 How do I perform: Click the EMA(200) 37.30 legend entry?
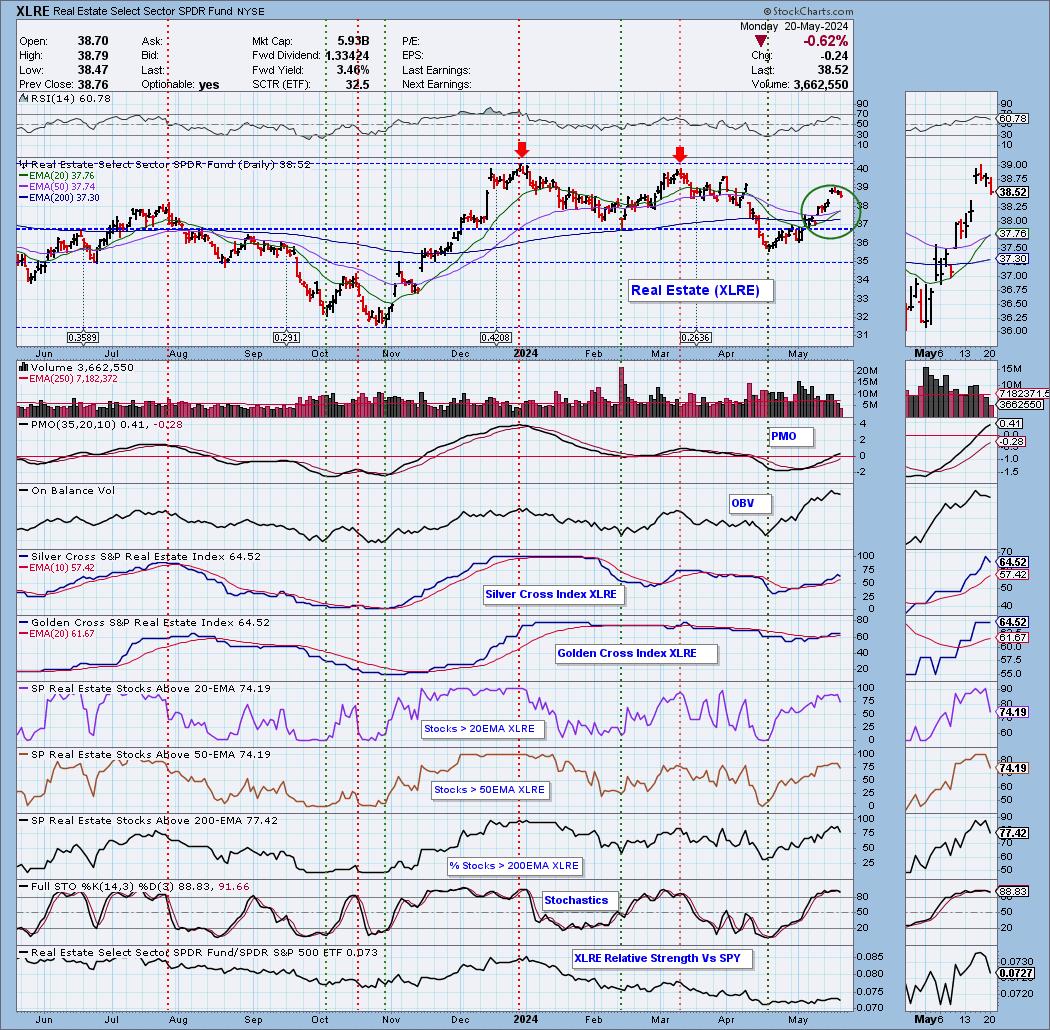pos(60,198)
